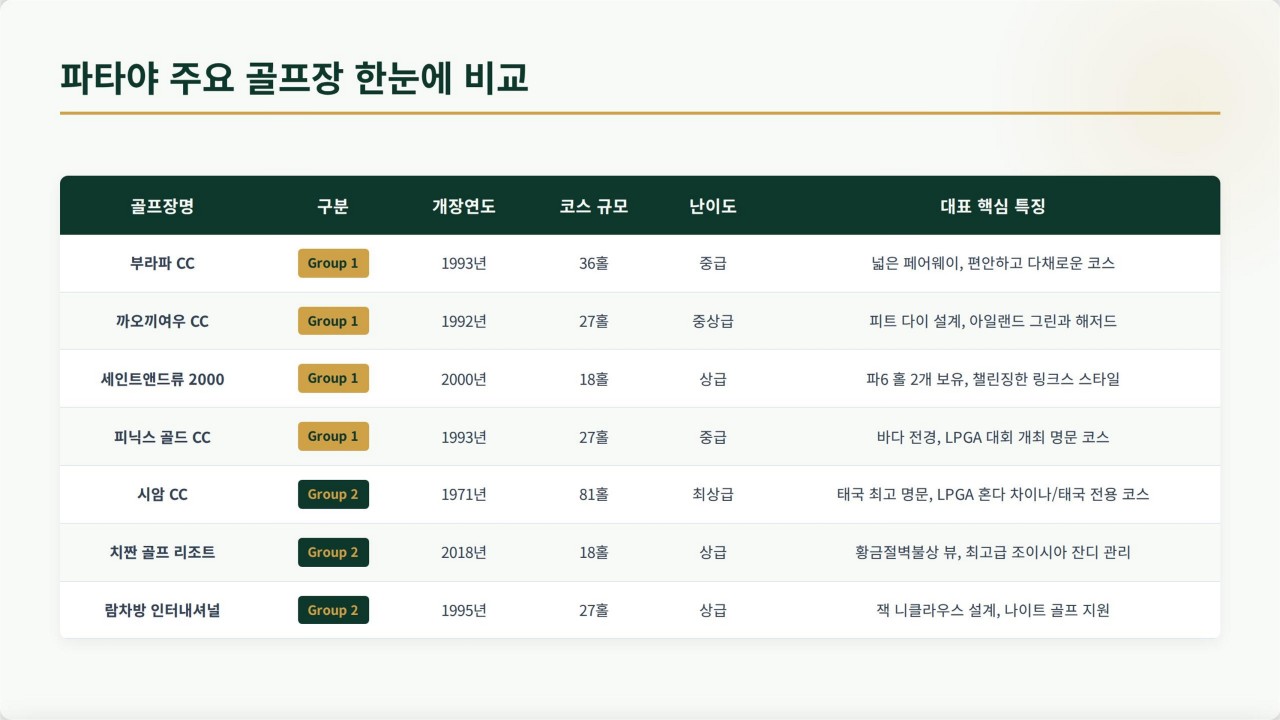
Task: Select the 1993년 value in the 피닉스 골드 CC row
Action: coord(464,437)
